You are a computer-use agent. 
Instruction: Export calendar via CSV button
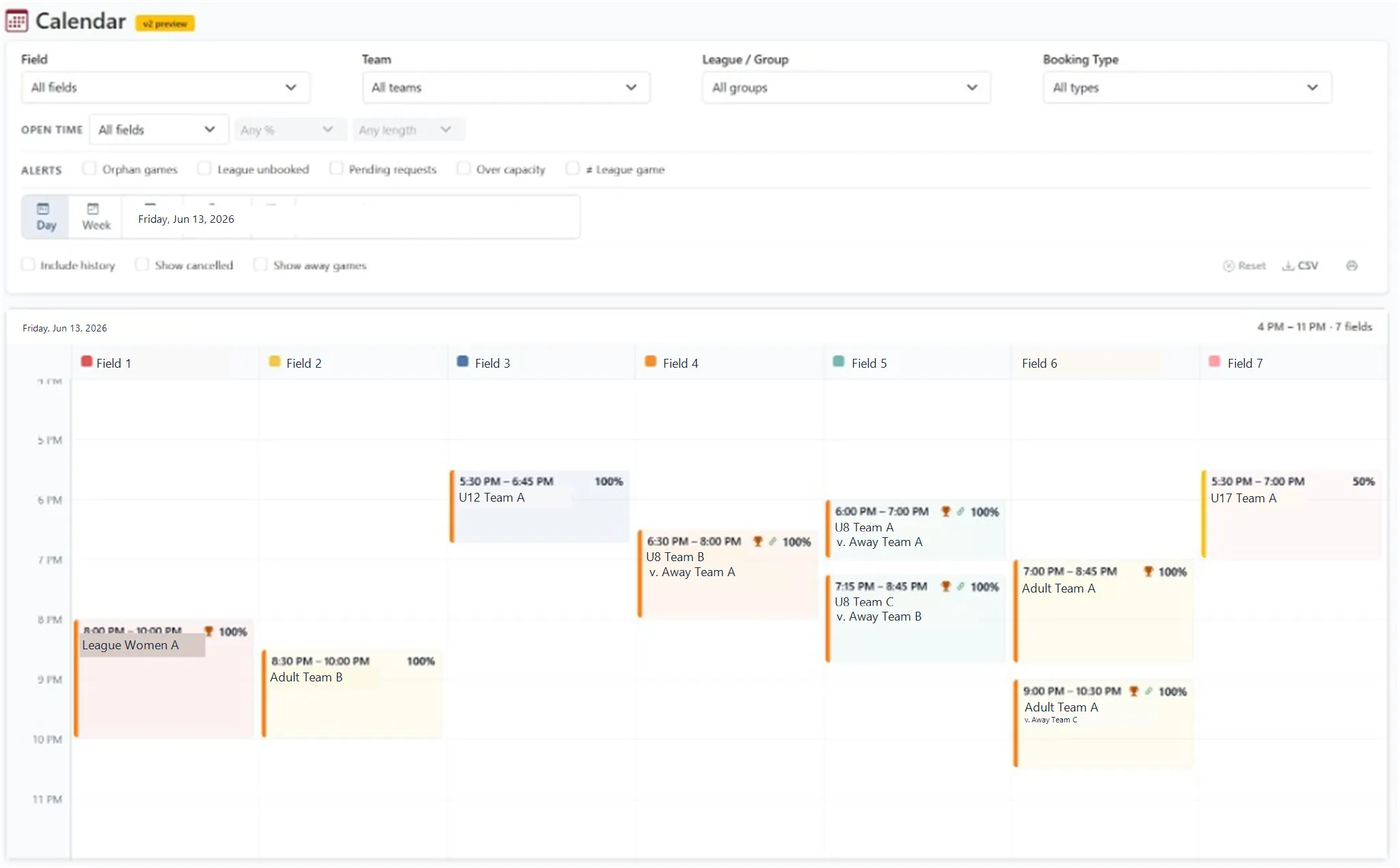1300,266
